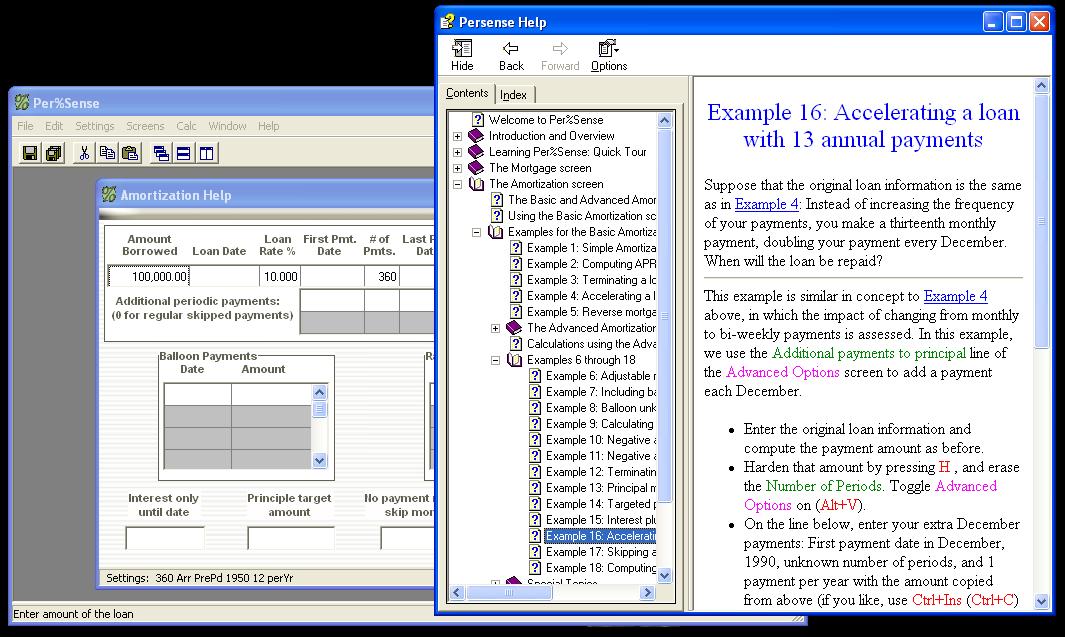Open the Help menu in Per%Sense
The height and width of the screenshot is (637, 1065).
[x=268, y=126]
